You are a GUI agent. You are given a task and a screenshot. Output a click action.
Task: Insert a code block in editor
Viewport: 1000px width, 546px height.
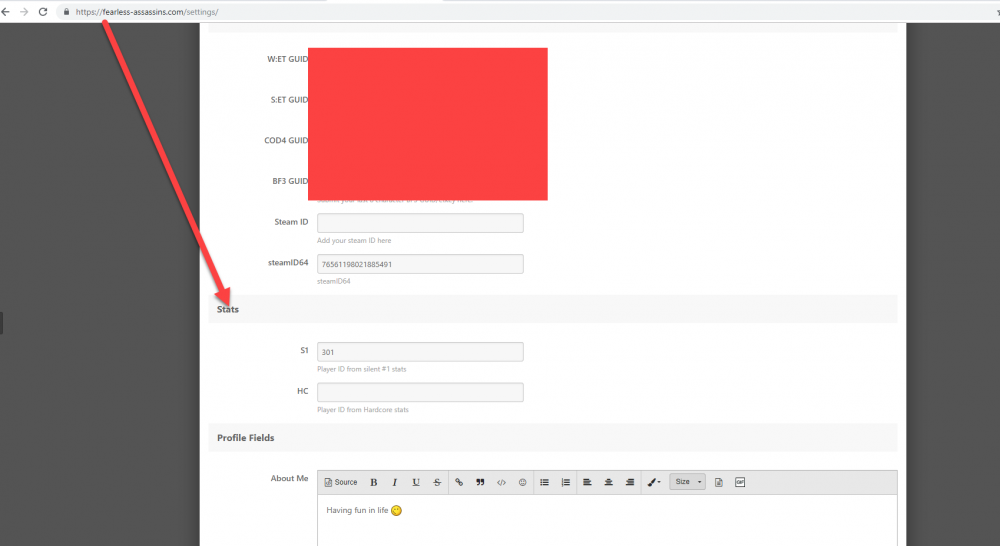tap(501, 482)
